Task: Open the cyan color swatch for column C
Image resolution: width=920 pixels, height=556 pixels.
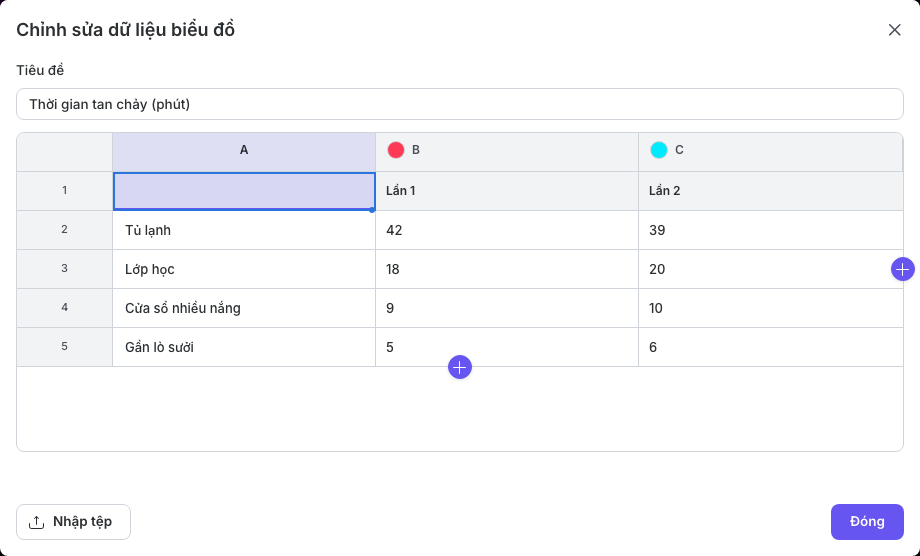Action: 659,150
